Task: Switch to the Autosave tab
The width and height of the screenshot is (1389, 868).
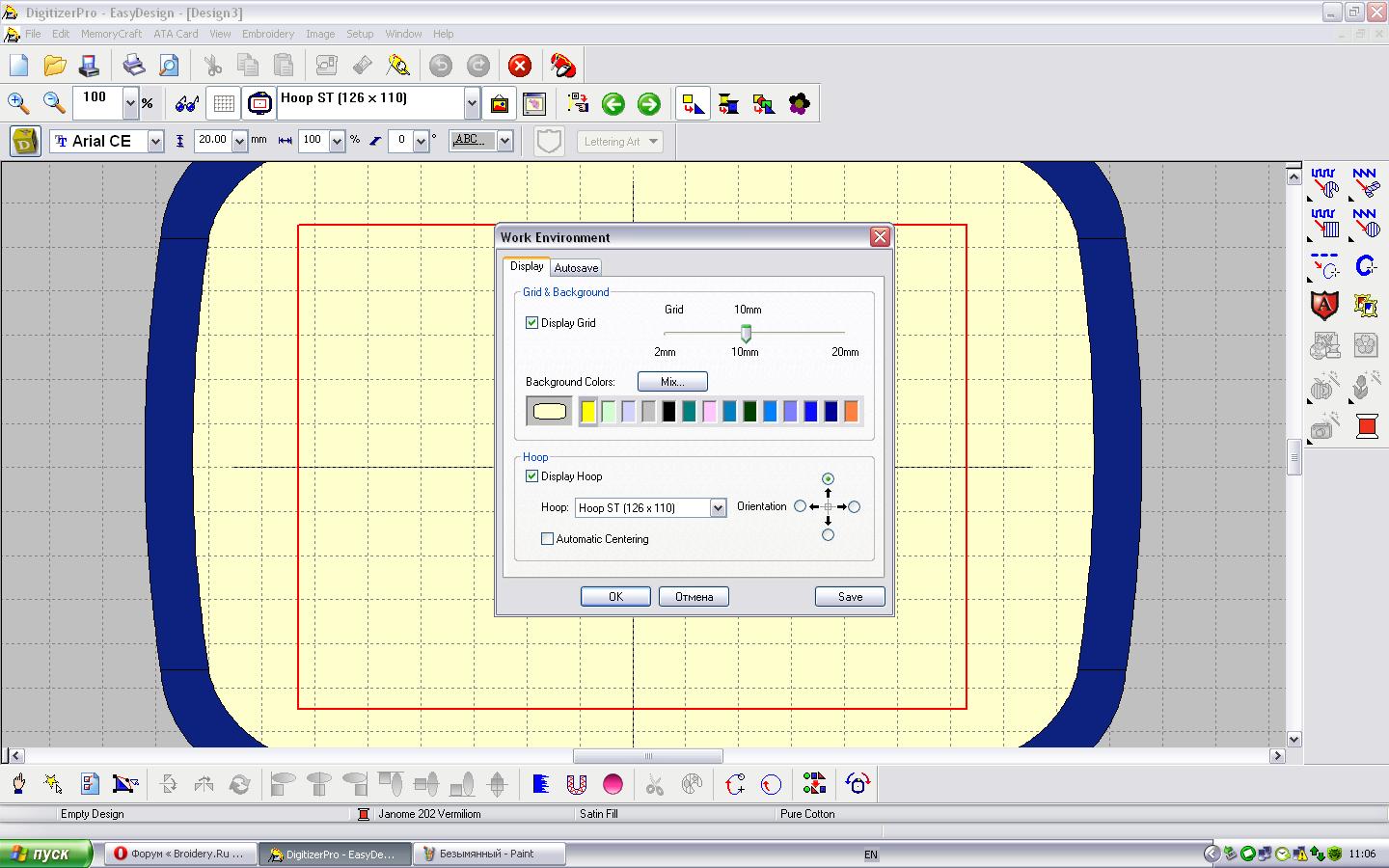Action: (576, 268)
